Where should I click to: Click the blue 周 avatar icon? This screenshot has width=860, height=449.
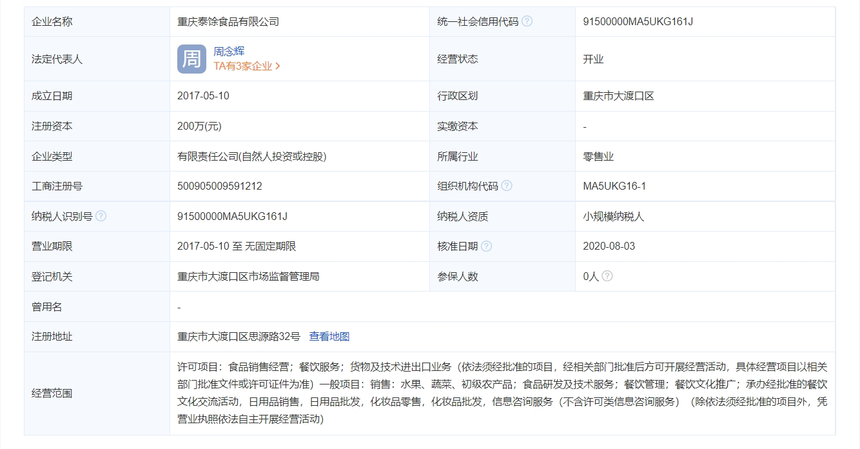point(191,59)
